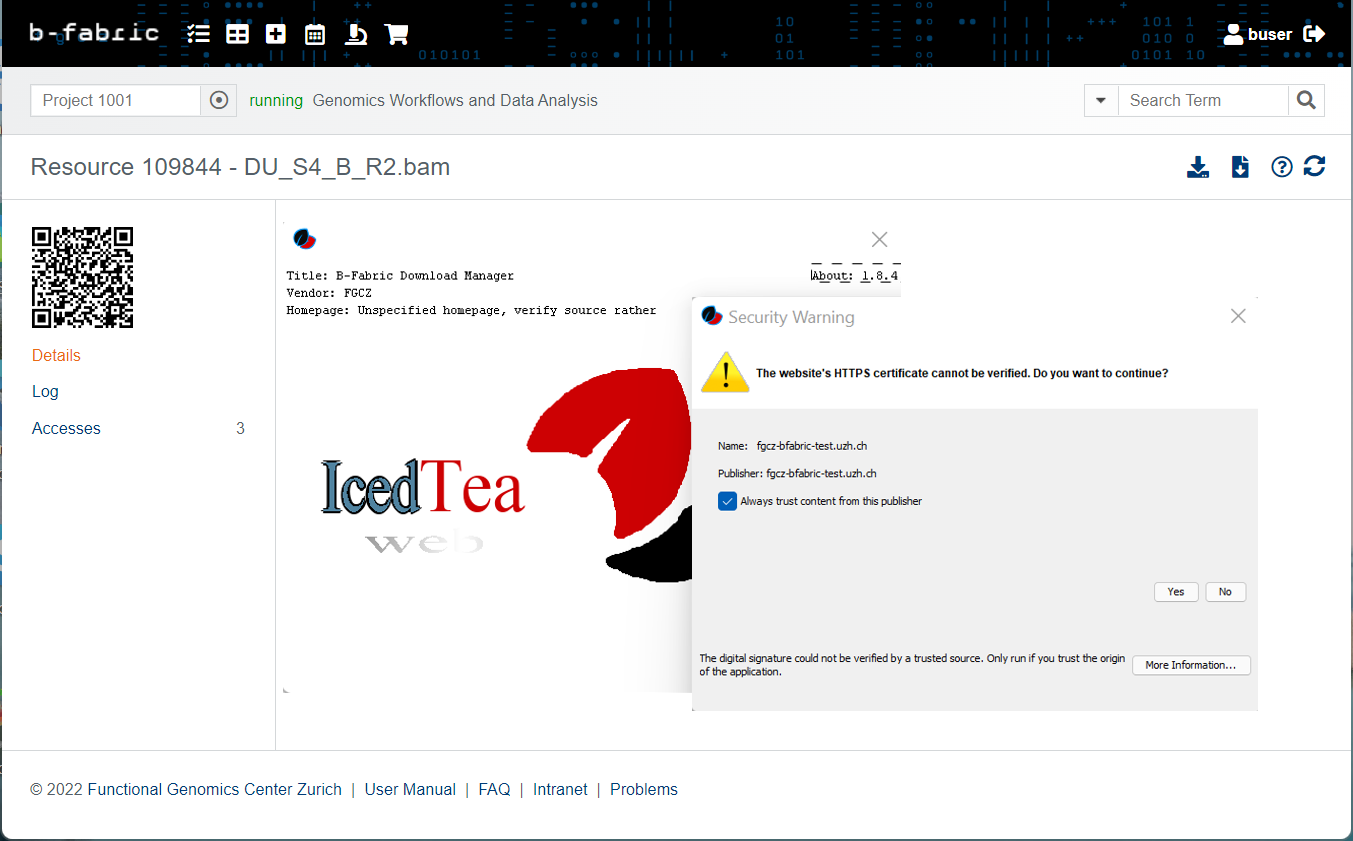Open the FAQ footer link
The image size is (1353, 841).
pyautogui.click(x=494, y=789)
